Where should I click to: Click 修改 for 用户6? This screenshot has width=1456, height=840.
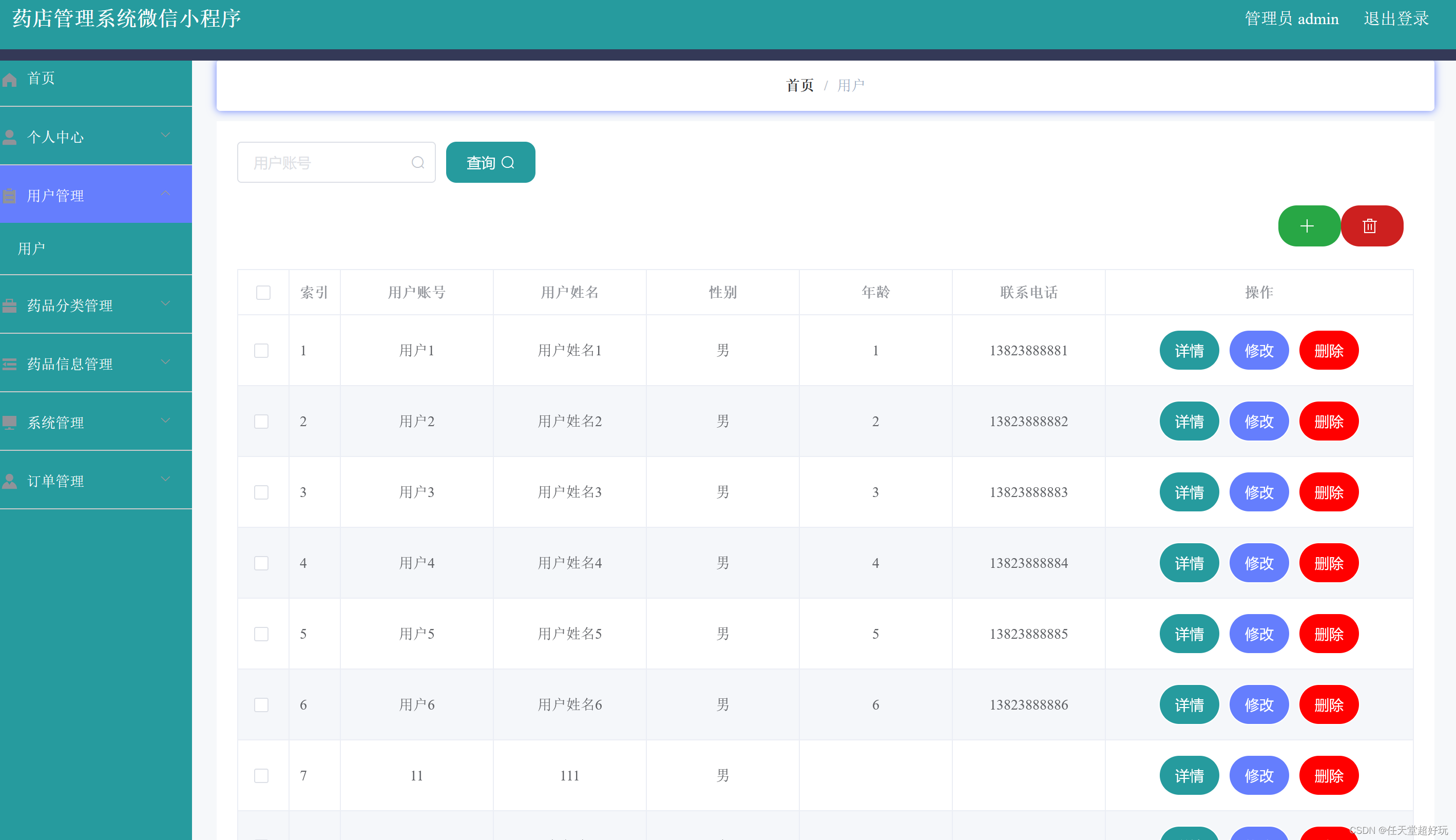click(1259, 705)
